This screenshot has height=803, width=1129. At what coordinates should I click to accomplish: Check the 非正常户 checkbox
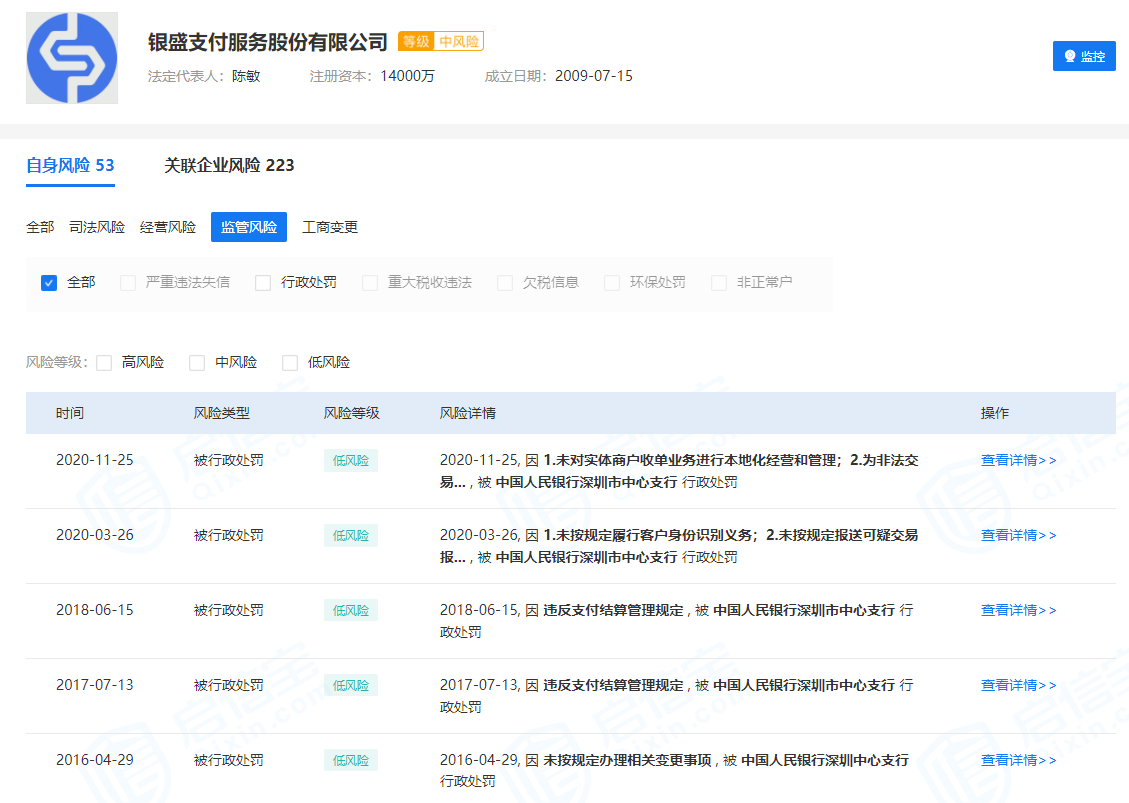click(719, 283)
